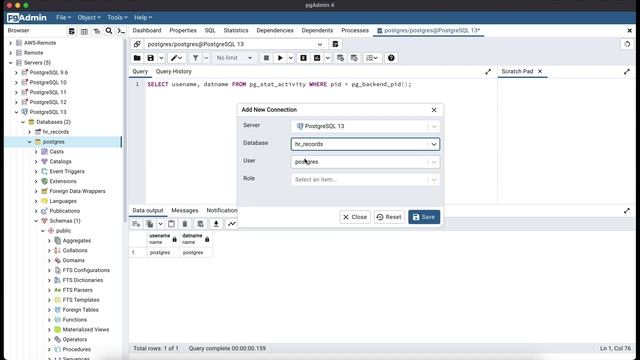The width and height of the screenshot is (640, 360).
Task: Click the Explain Analyze icon
Action: [x=317, y=58]
